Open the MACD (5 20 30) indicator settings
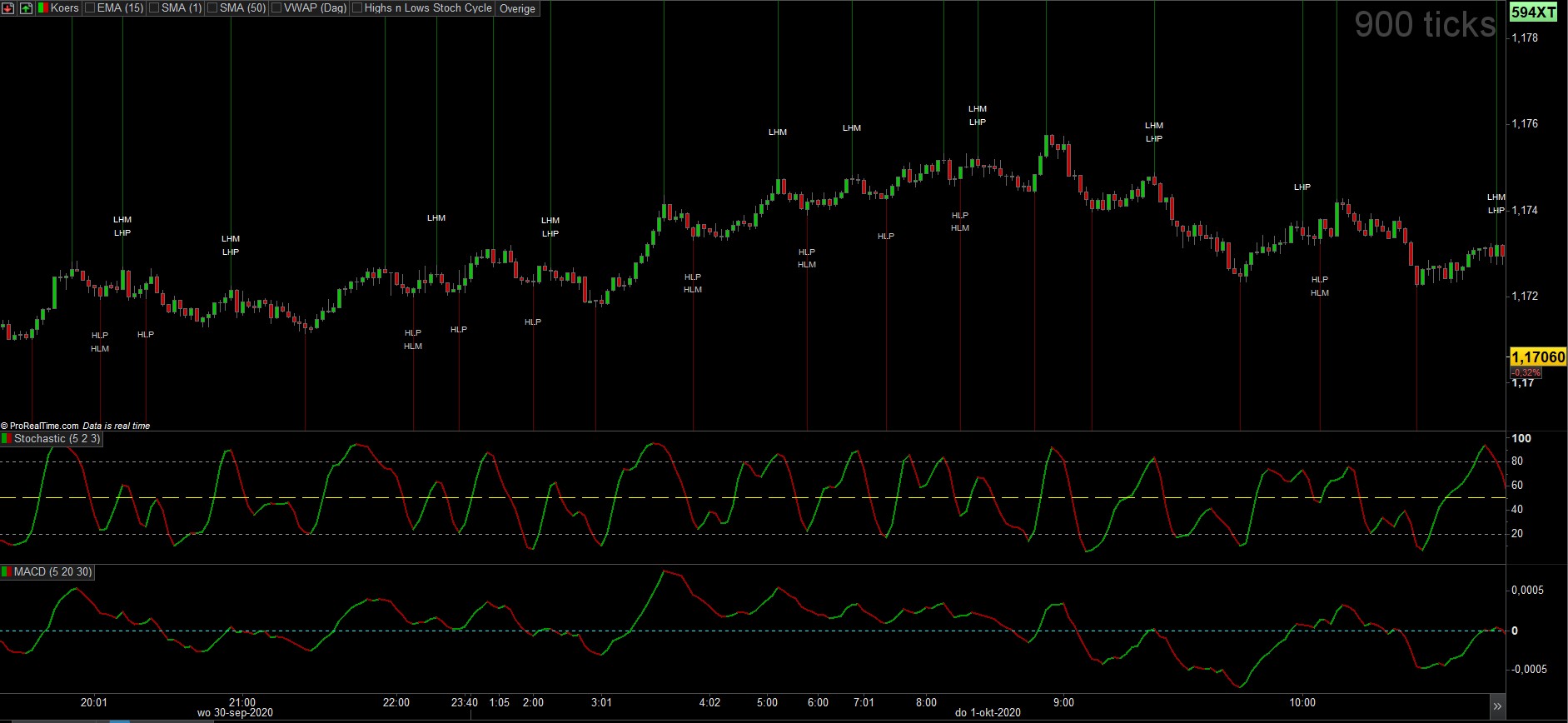Image resolution: width=1568 pixels, height=723 pixels. point(47,572)
